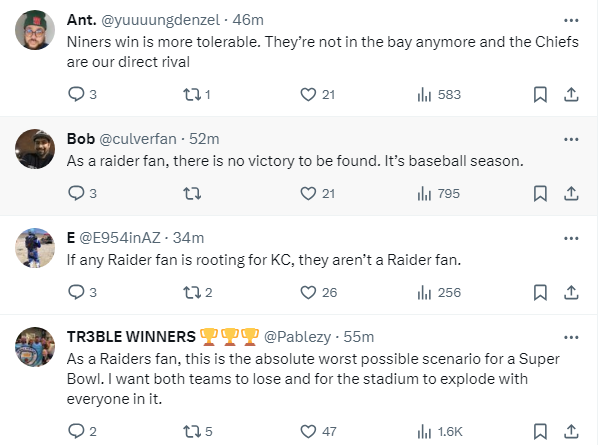
Task: Open E's profile avatar
Action: click(x=35, y=248)
